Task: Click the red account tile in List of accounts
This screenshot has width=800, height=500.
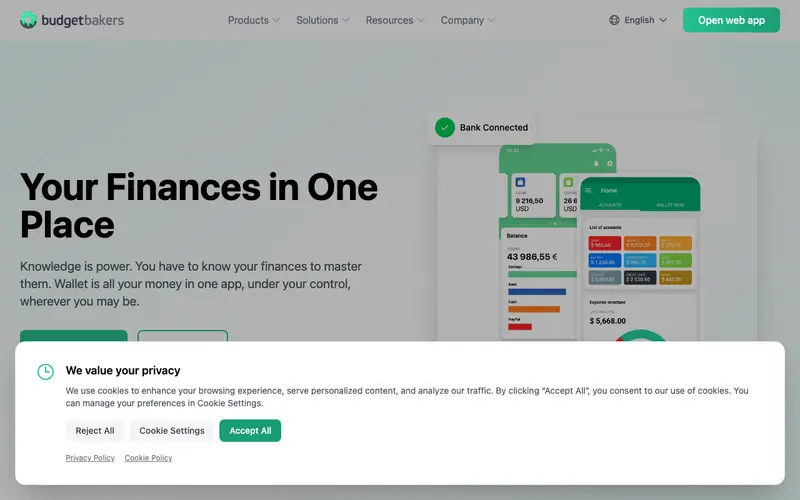Action: pyautogui.click(x=605, y=243)
